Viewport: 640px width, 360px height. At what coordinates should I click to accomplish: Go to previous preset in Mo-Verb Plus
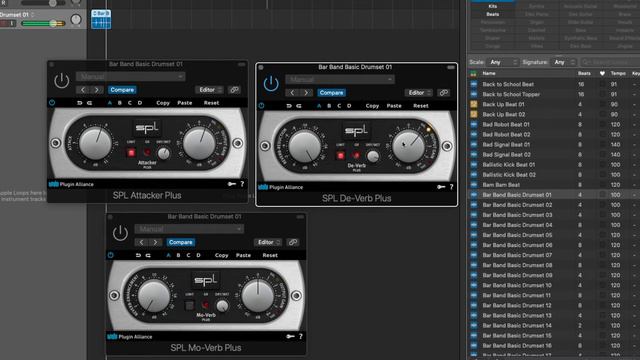[x=142, y=242]
